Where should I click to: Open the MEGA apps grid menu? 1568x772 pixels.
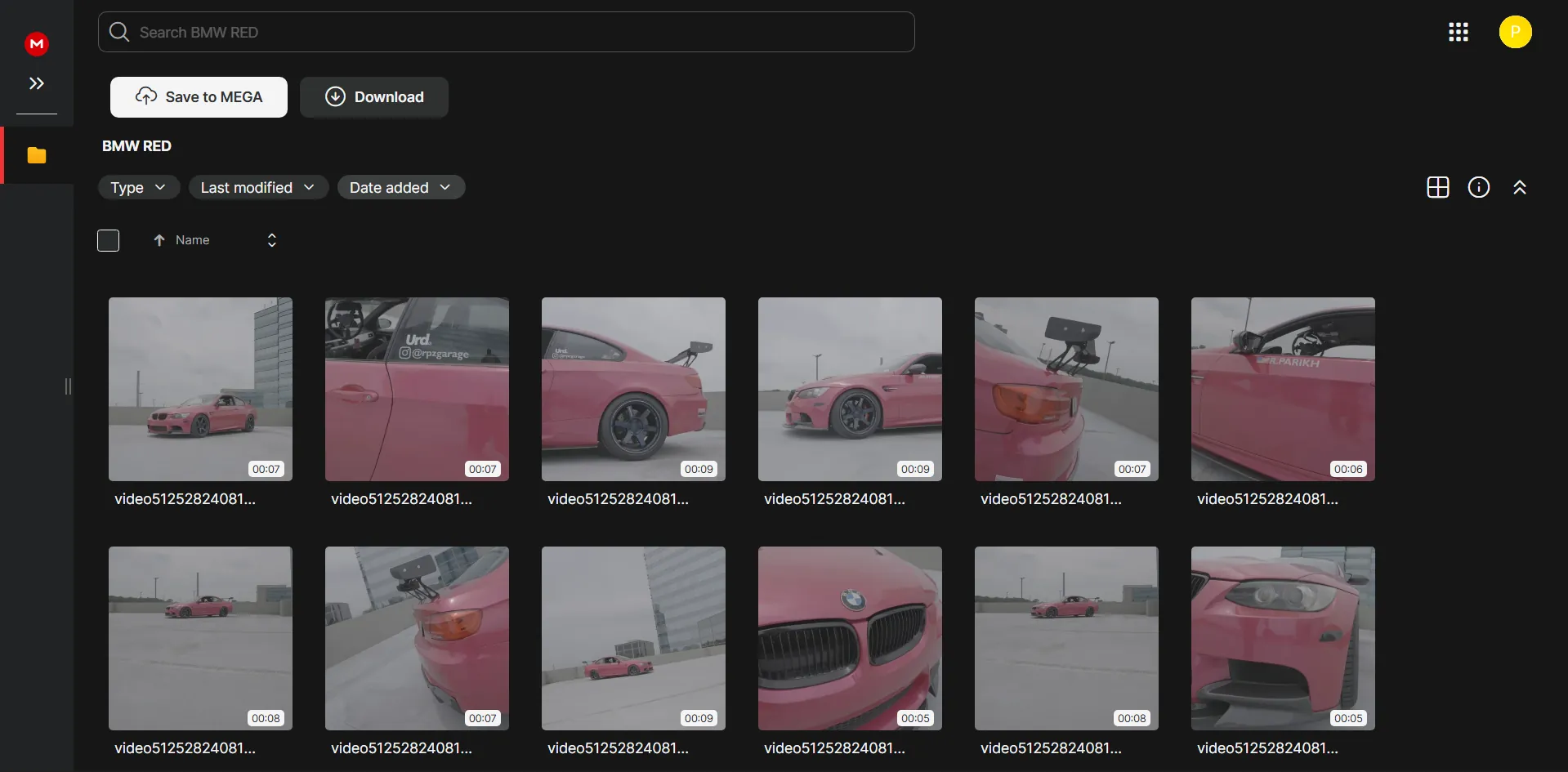pos(1459,32)
